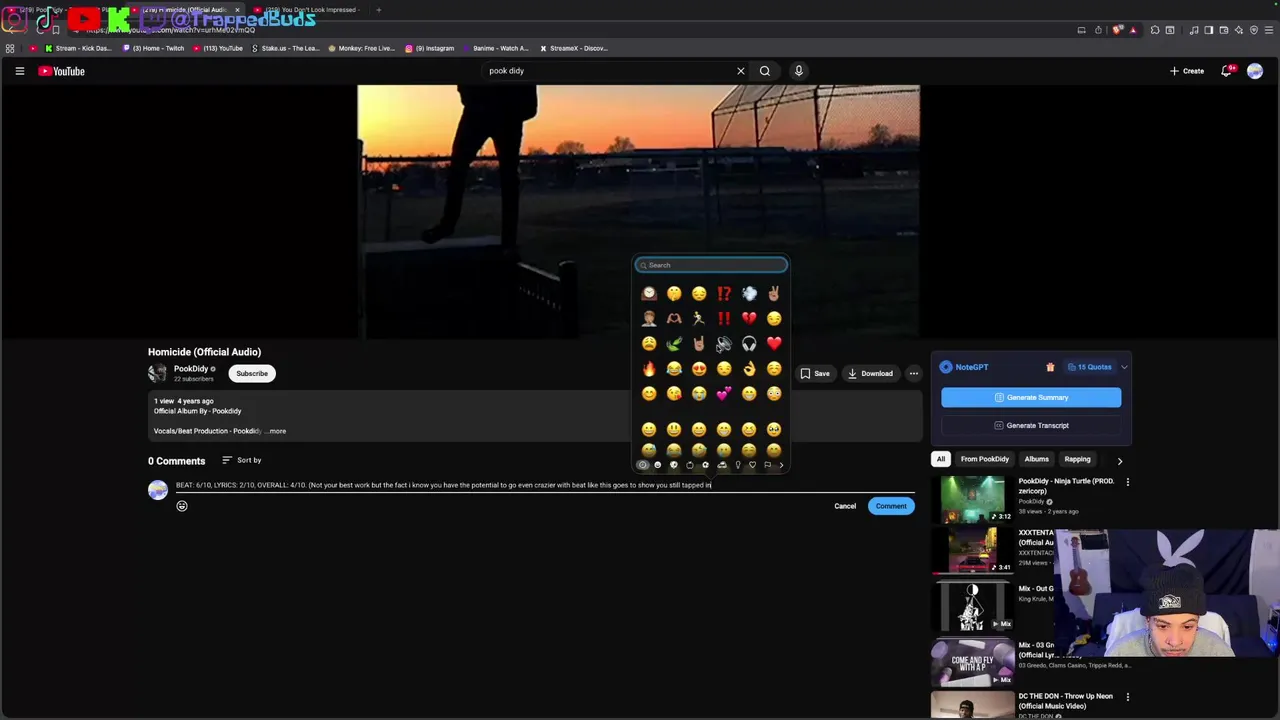Insert the red double exclamation emoji
Screen dimensions: 1280x720
pyautogui.click(x=724, y=318)
